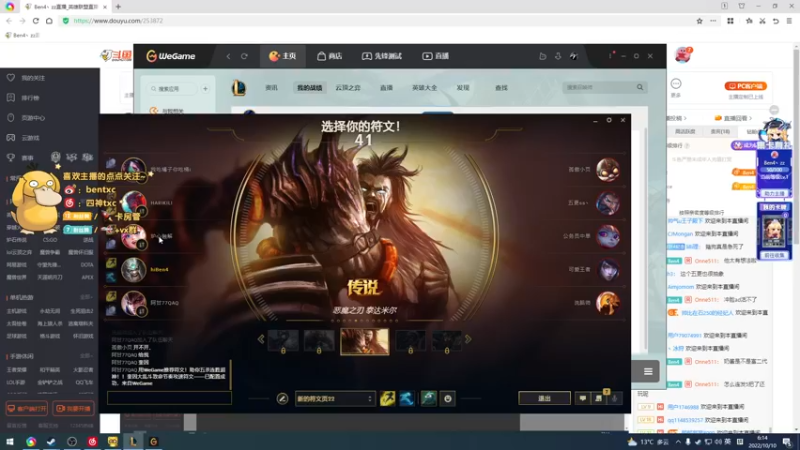This screenshot has height=450, width=800.
Task: Open chat bubble icon beside 退出
Action: tap(583, 398)
